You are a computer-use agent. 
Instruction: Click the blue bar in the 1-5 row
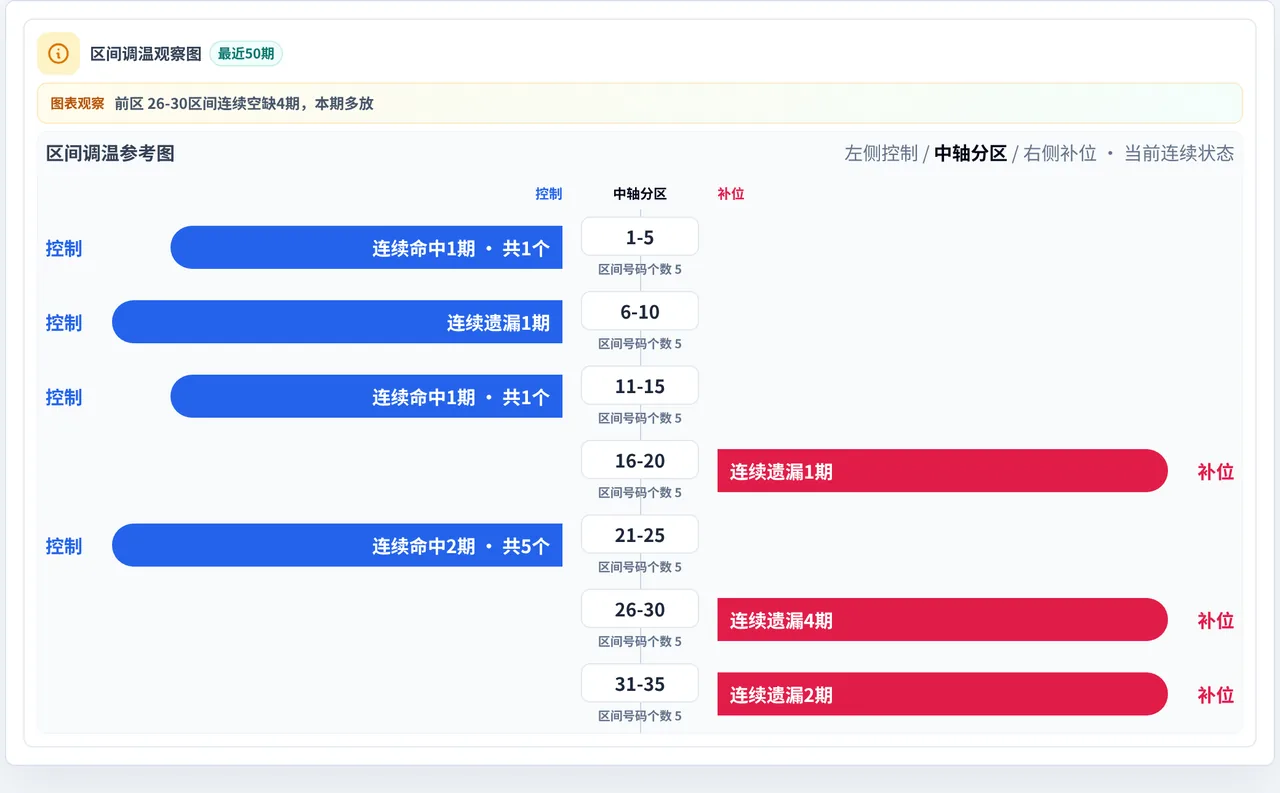(366, 247)
